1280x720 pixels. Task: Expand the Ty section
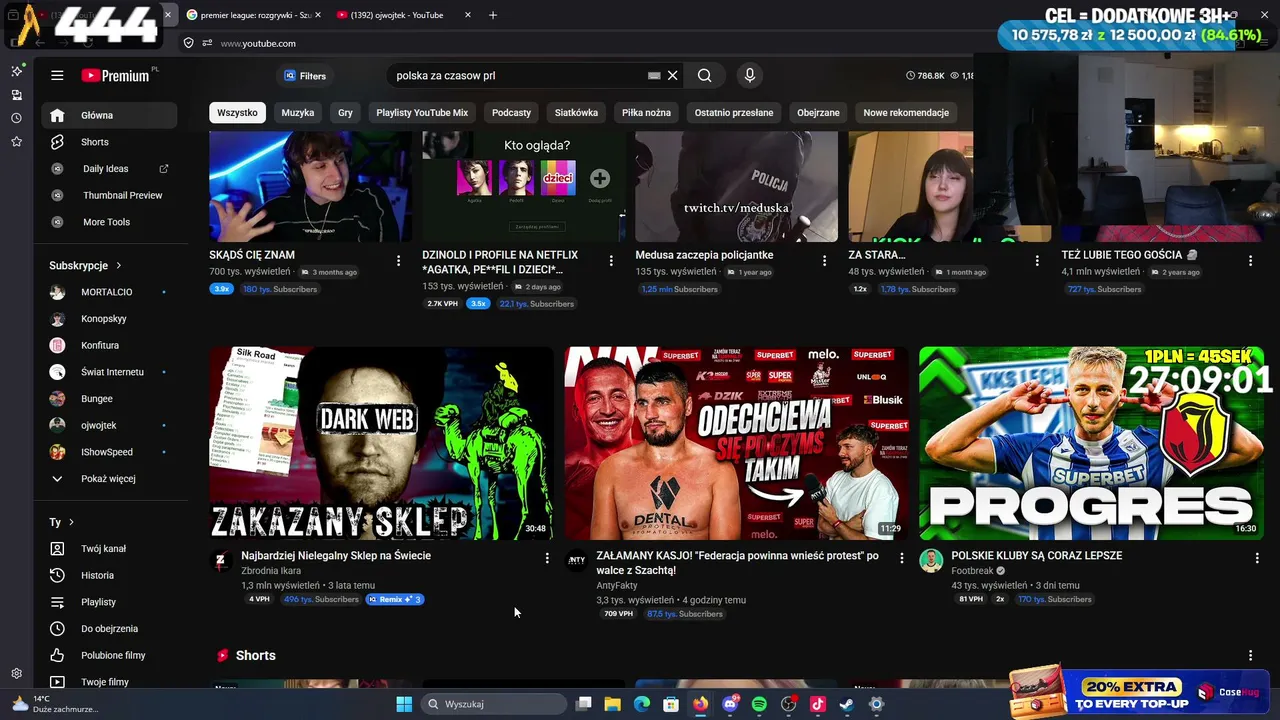pyautogui.click(x=62, y=522)
